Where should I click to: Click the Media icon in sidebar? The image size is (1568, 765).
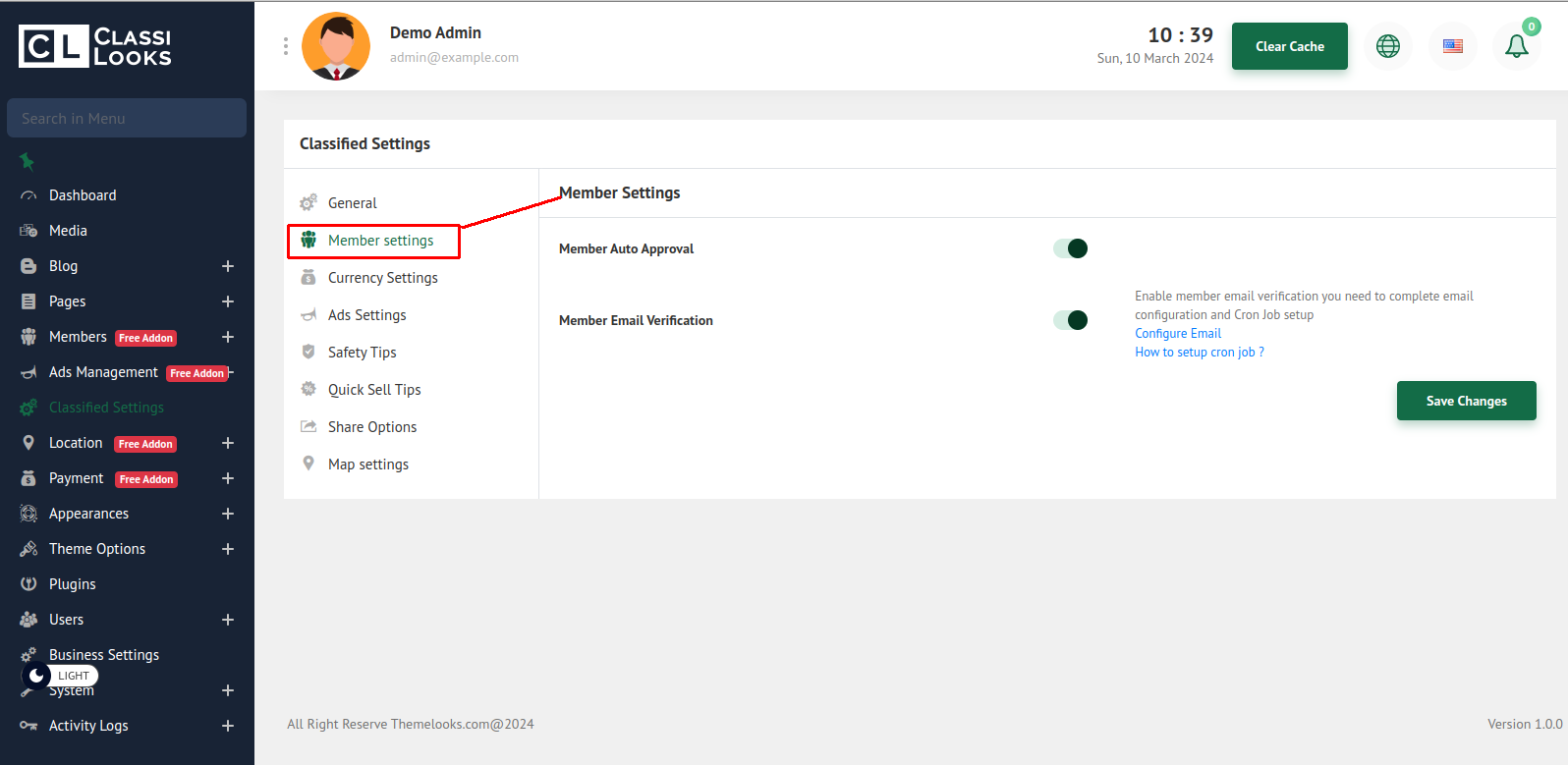pyautogui.click(x=28, y=231)
